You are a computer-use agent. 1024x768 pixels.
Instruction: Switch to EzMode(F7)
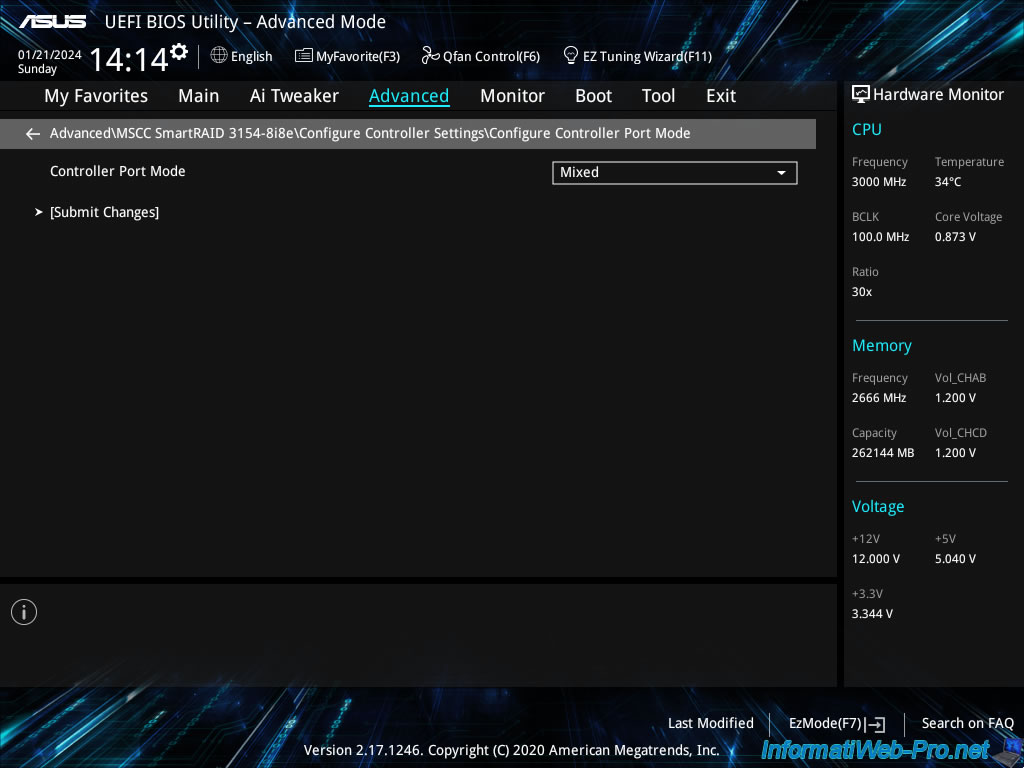[x=836, y=723]
